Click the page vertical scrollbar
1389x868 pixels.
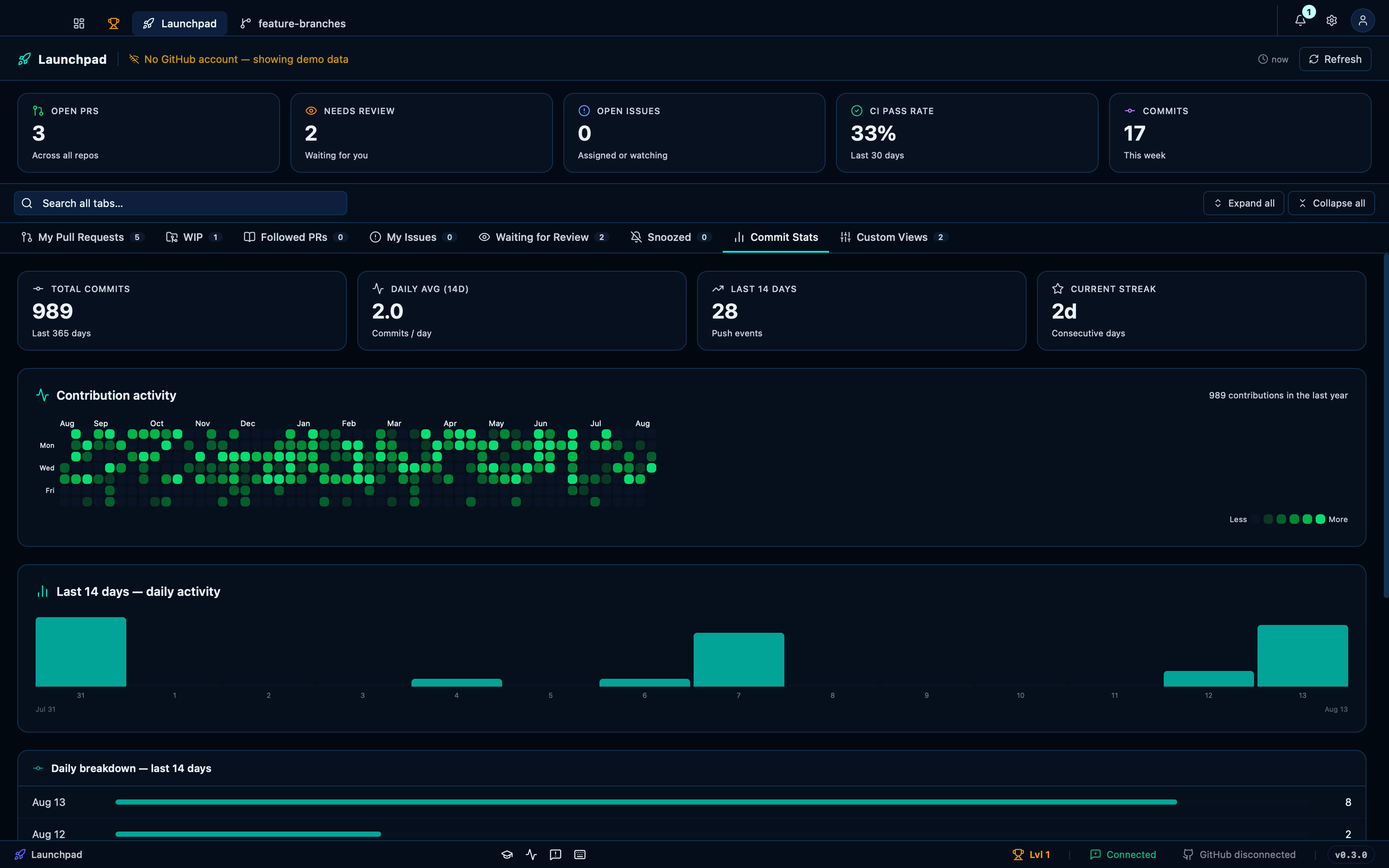coord(1386,425)
